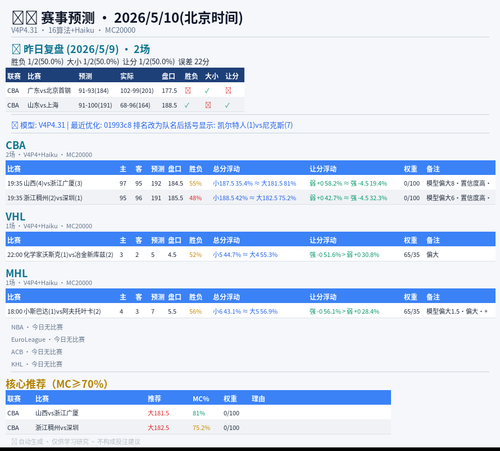Click the note 模型偏大8 · 置信度高
Image resolution: width=500 pixels, height=451 pixels.
point(458,183)
